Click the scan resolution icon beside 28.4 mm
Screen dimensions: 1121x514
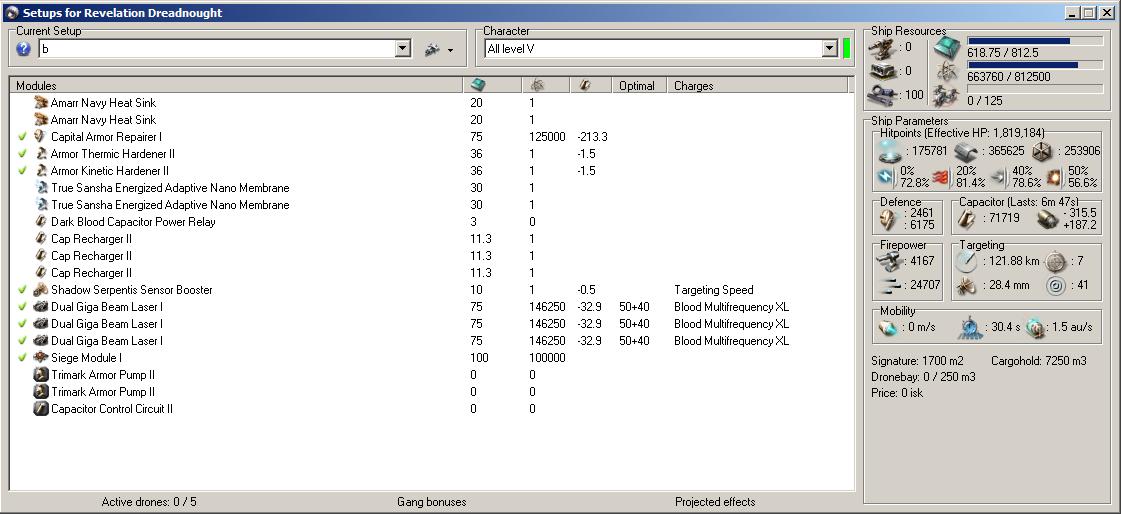coord(968,285)
